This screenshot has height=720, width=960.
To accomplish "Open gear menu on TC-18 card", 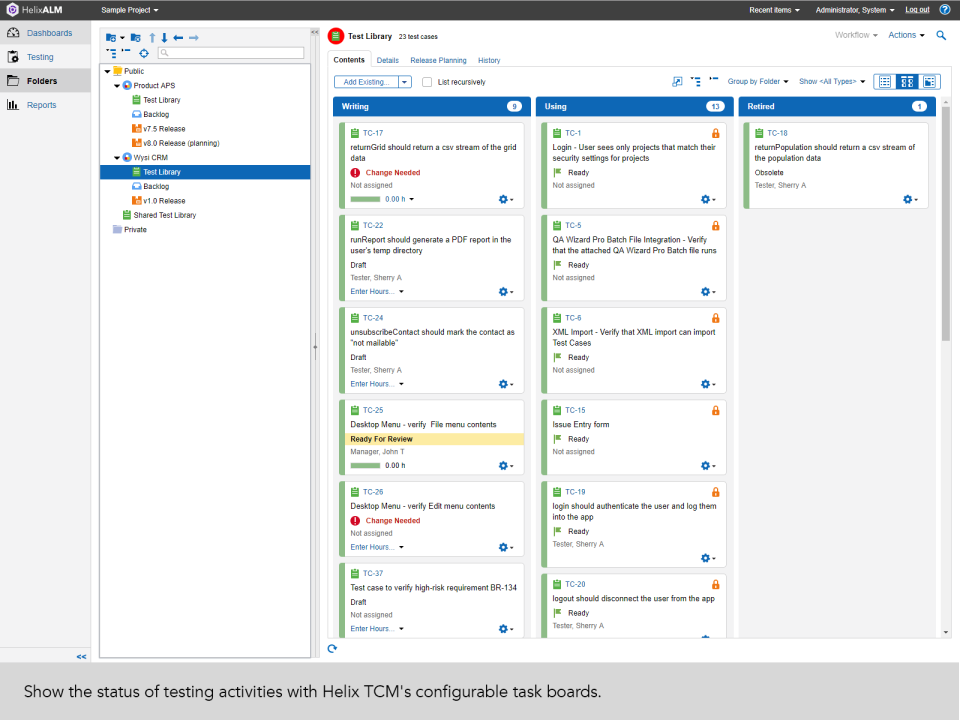I will point(910,200).
